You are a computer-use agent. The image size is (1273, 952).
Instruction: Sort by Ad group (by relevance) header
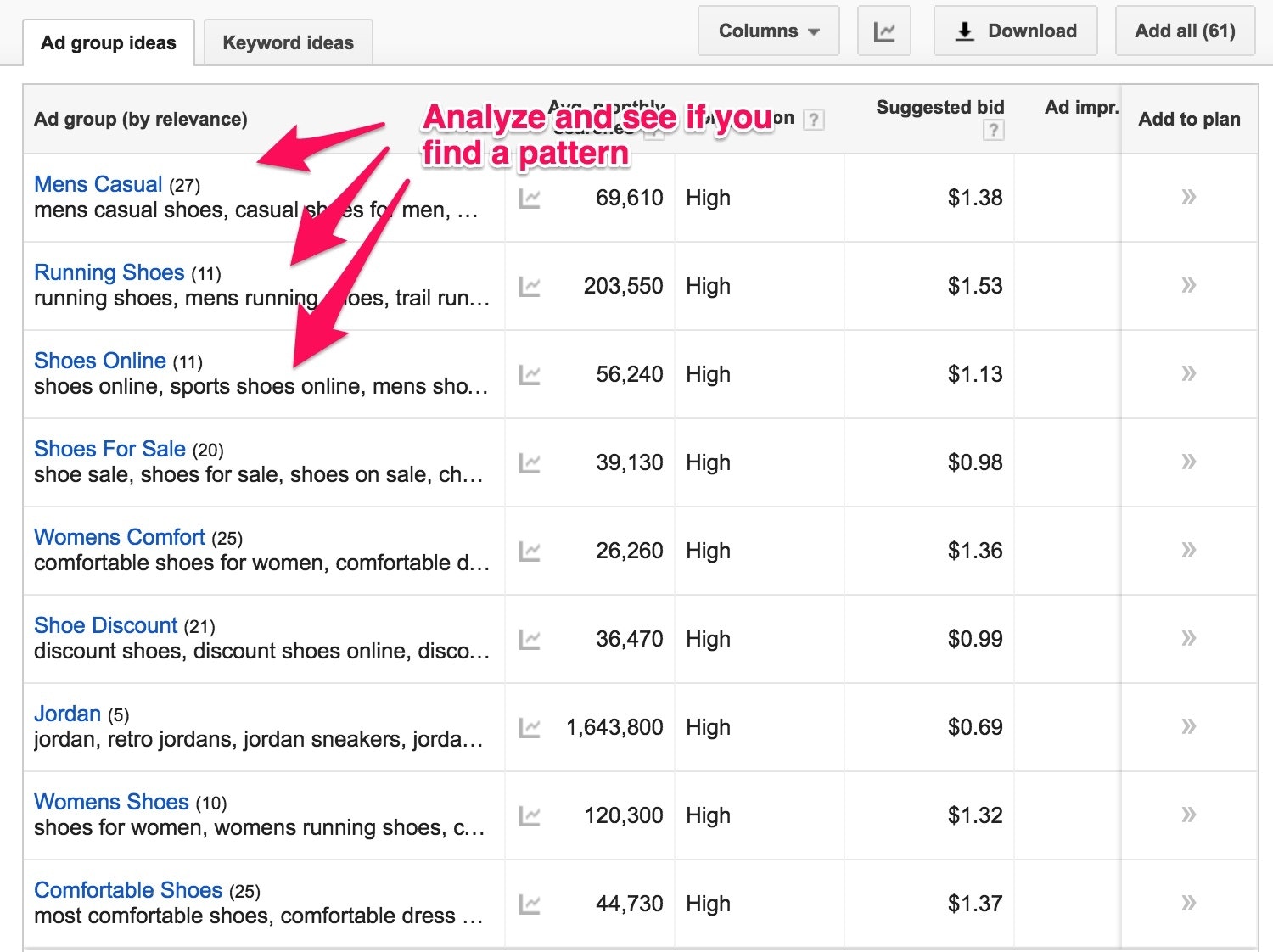pos(141,120)
